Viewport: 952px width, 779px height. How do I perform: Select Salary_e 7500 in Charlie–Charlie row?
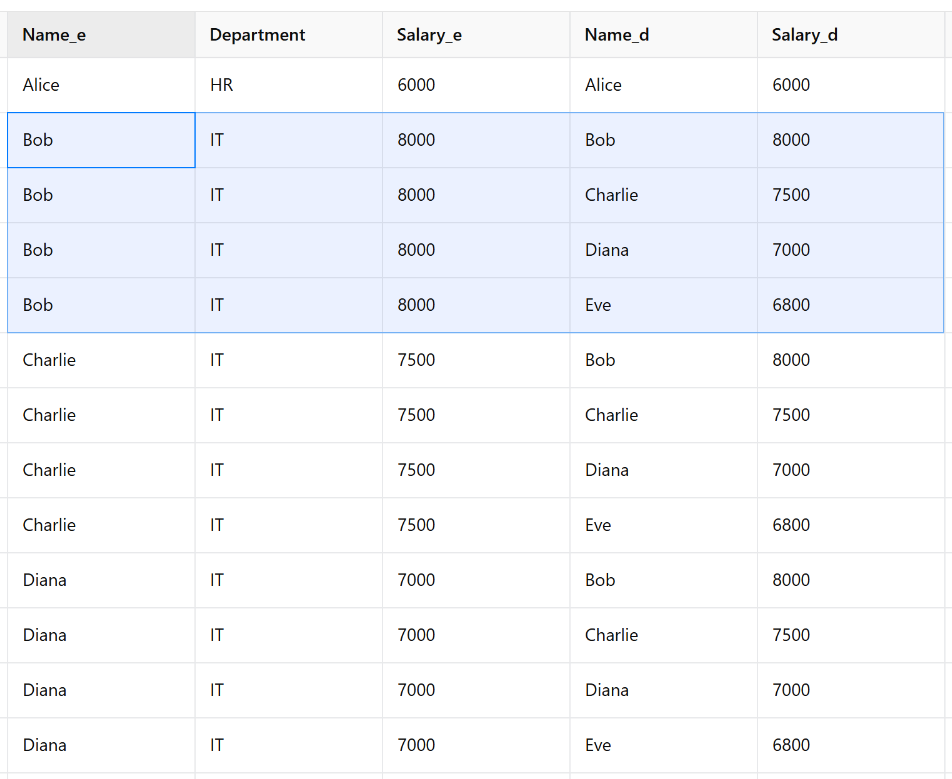coord(476,415)
